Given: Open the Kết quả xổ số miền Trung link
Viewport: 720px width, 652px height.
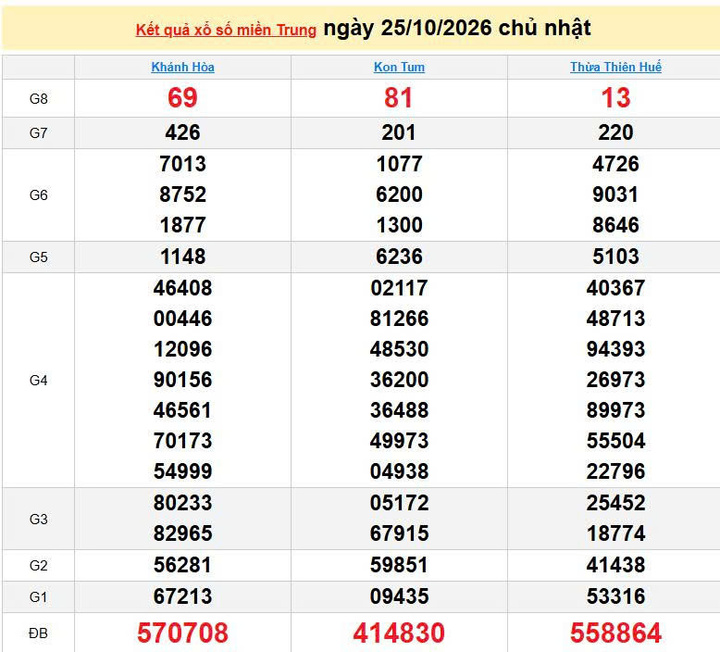Looking at the screenshot, I should 226,30.
